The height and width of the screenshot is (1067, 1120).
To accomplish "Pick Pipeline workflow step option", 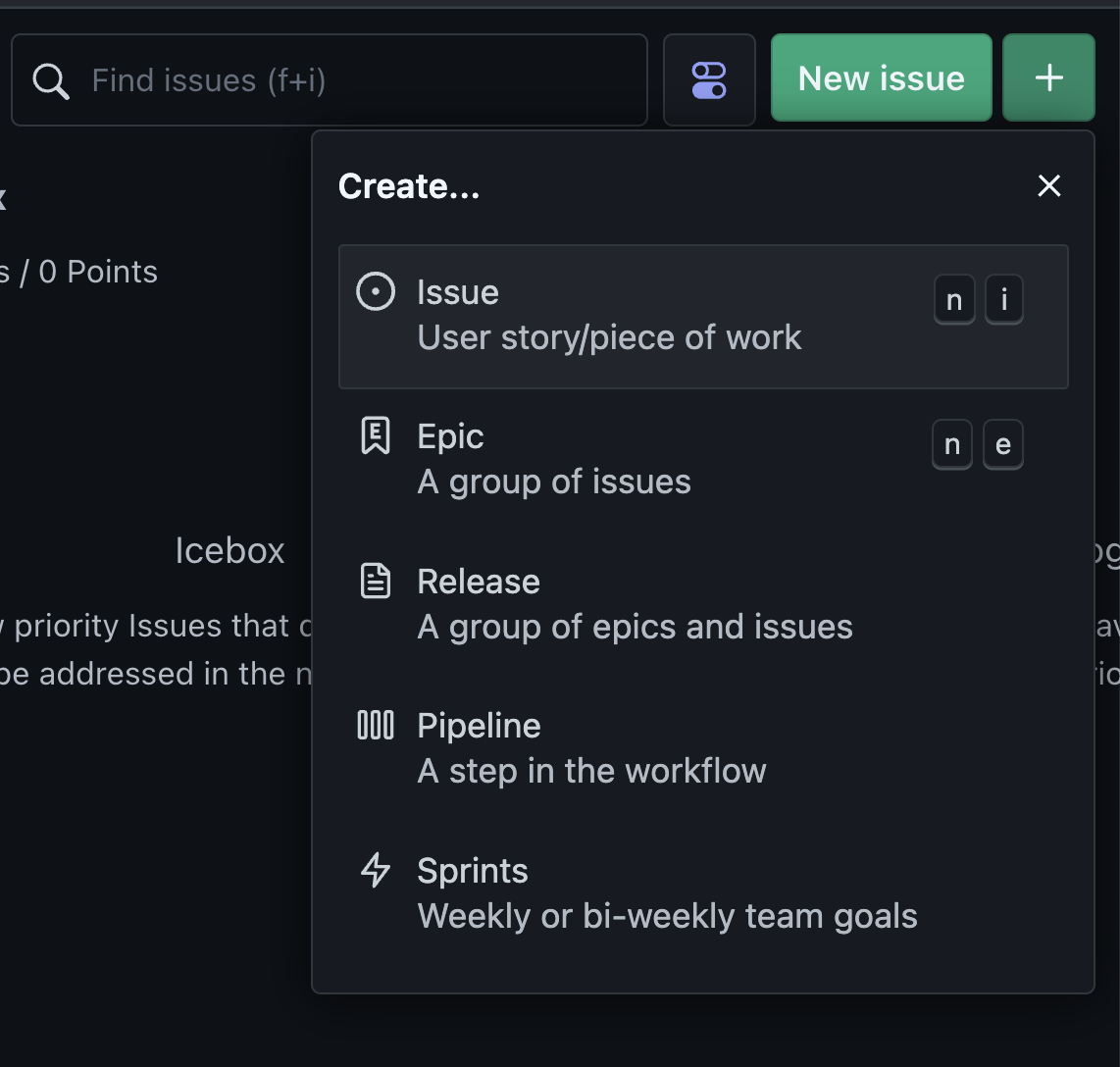I will [591, 748].
